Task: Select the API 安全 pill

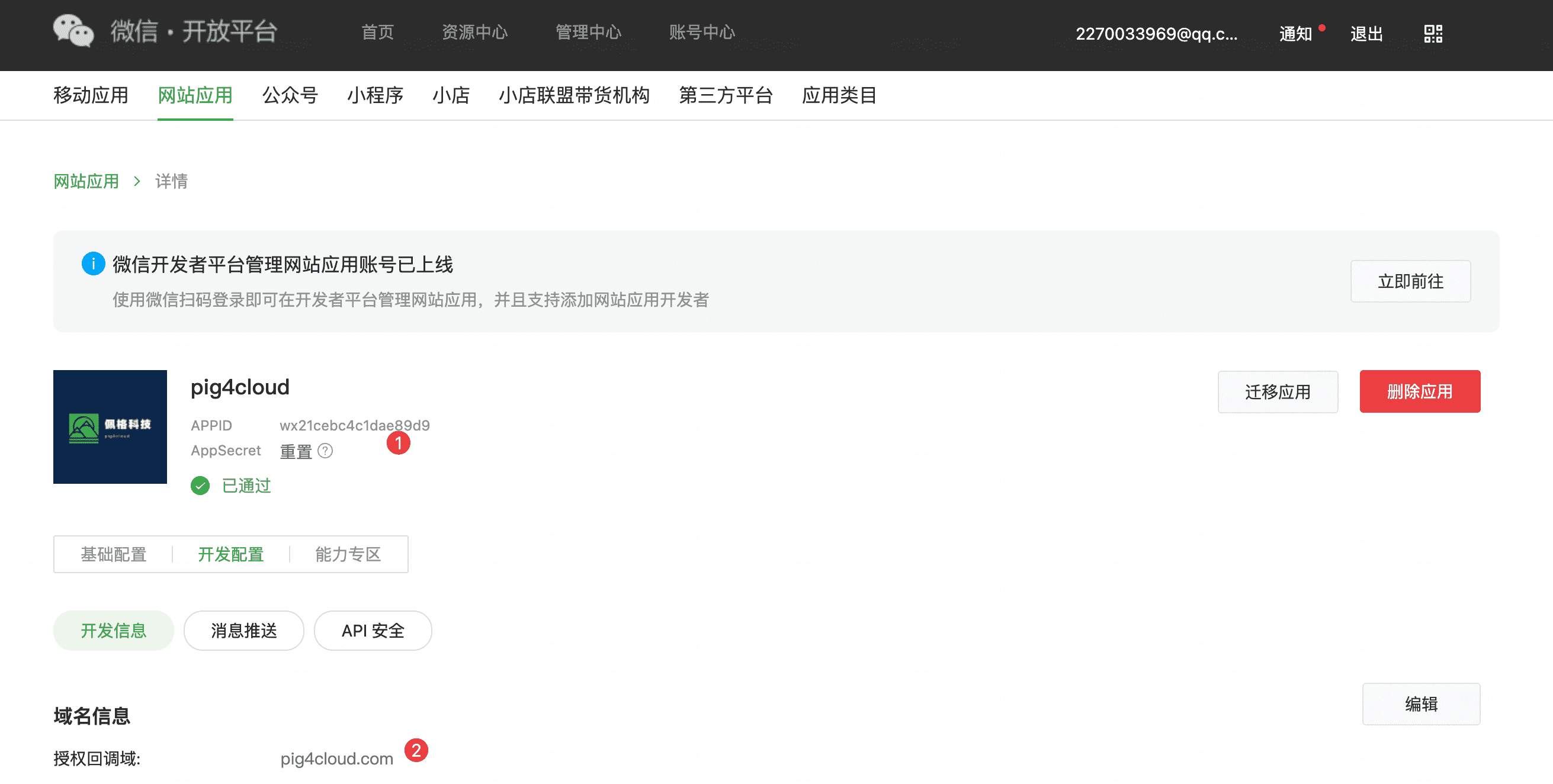Action: point(373,630)
